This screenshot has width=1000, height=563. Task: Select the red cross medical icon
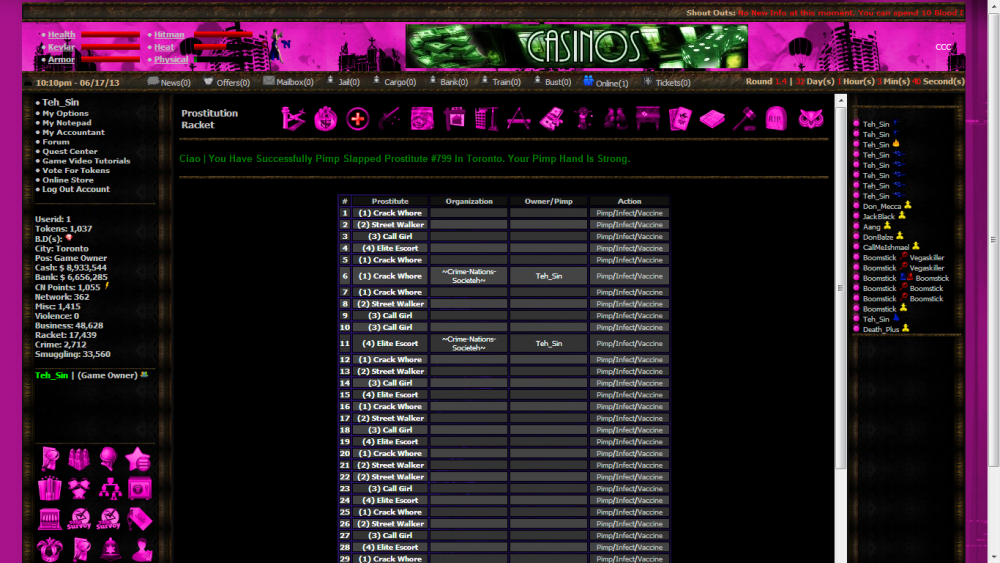point(357,119)
